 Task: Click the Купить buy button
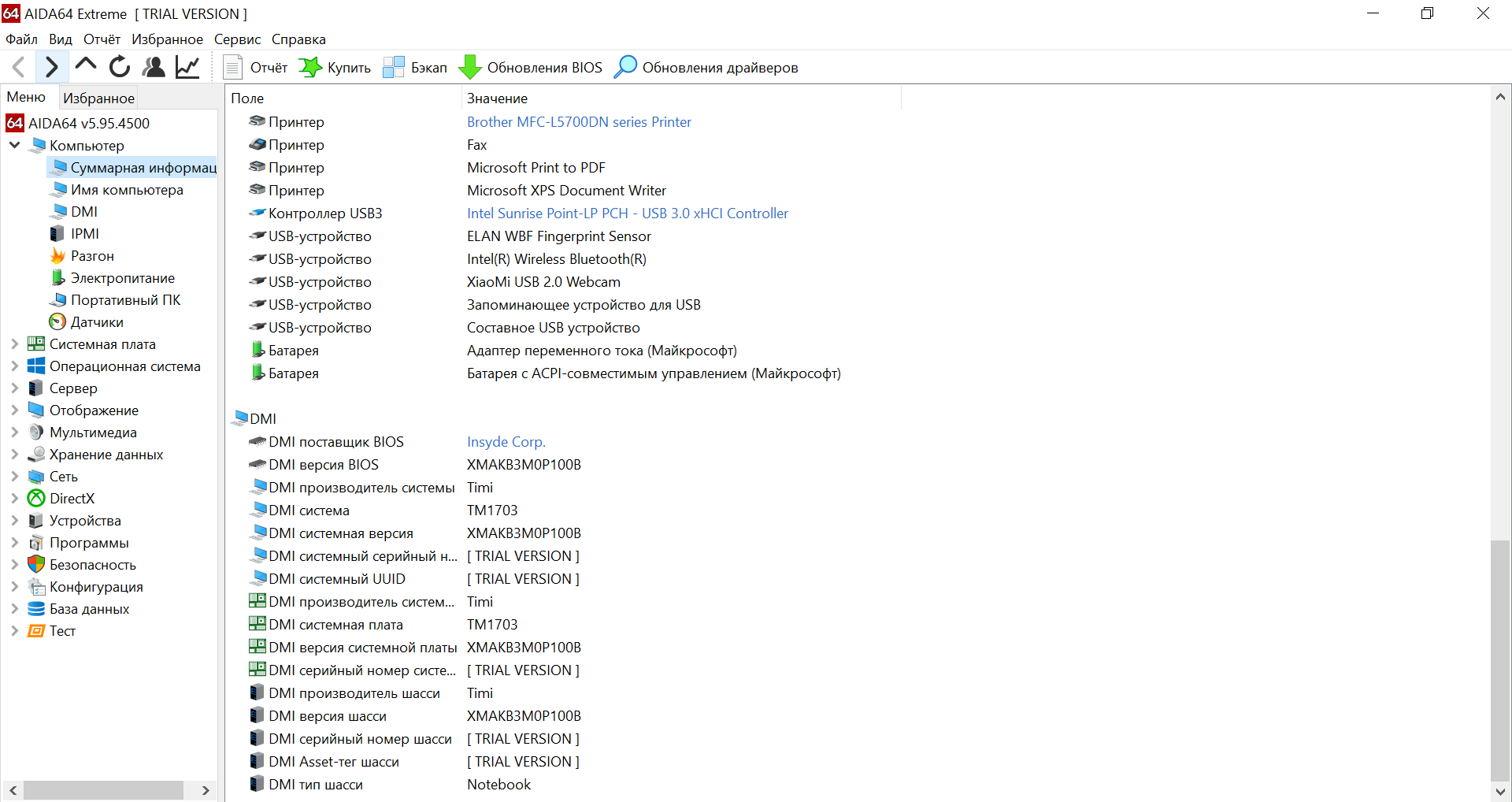coord(335,68)
